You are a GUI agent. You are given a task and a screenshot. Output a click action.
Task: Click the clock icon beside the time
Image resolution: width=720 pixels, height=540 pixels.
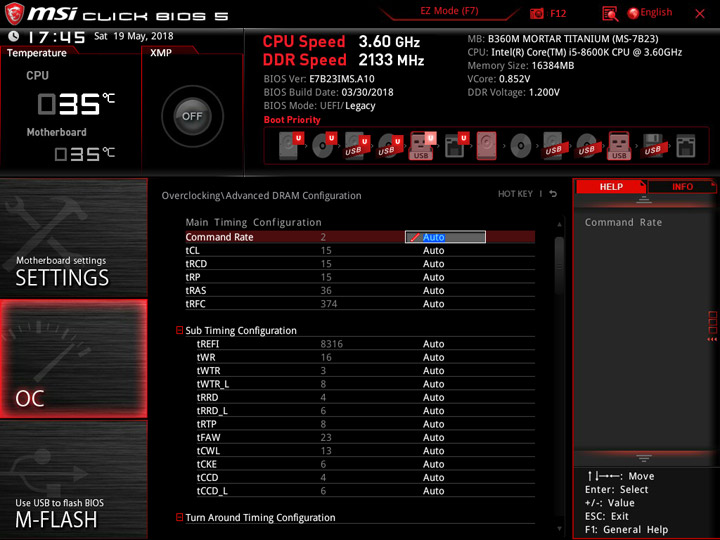[14, 36]
